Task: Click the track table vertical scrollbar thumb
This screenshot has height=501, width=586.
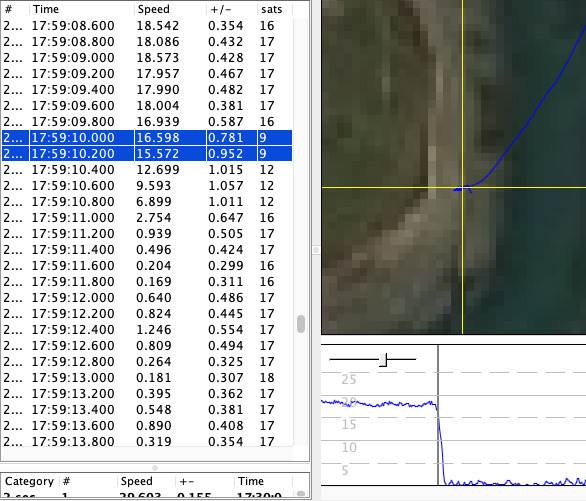Action: click(301, 324)
